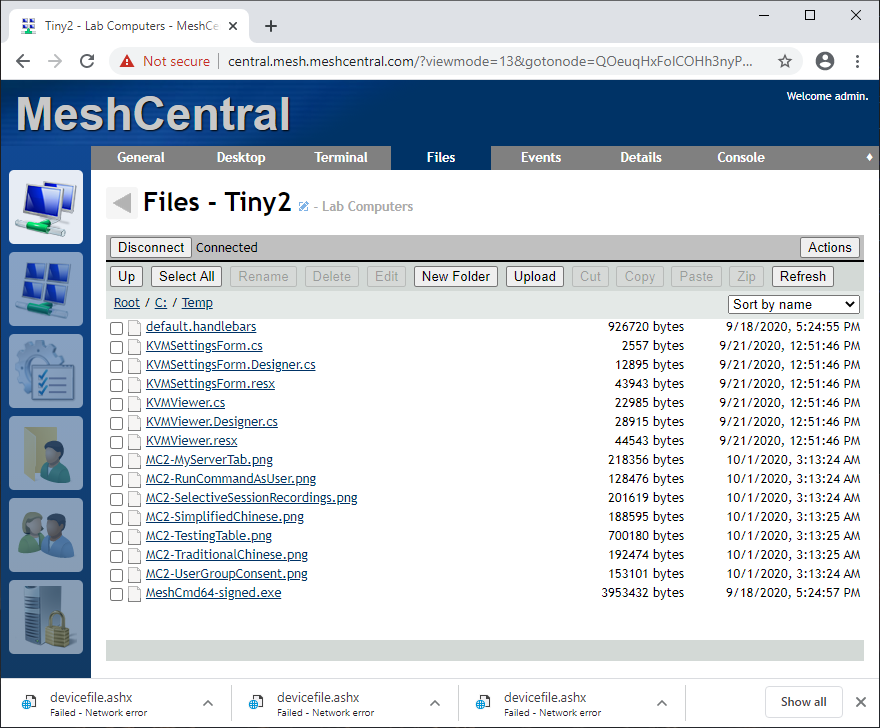
Task: Click the New Folder button
Action: (x=456, y=277)
